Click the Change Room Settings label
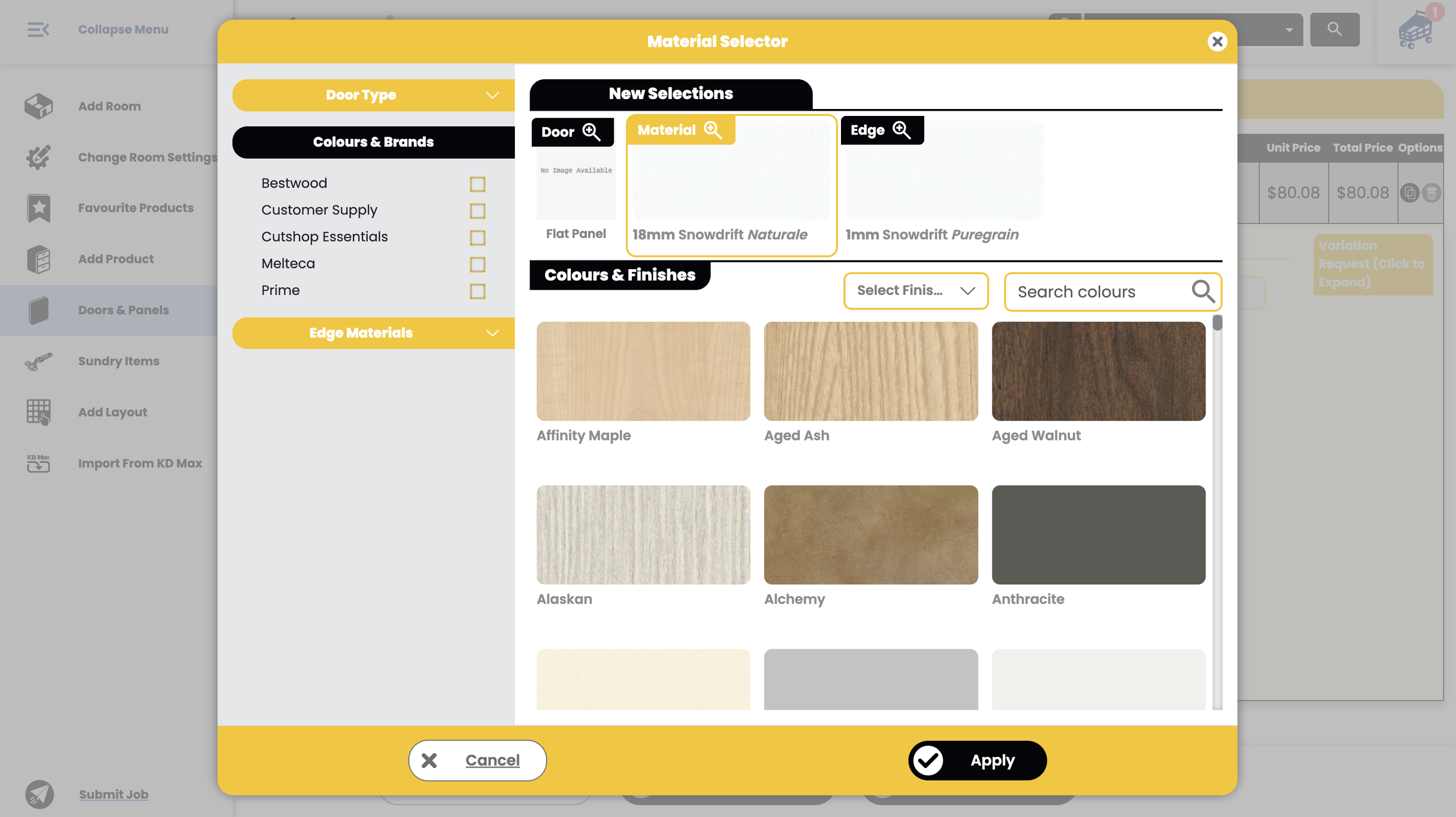Image resolution: width=1456 pixels, height=817 pixels. click(147, 157)
